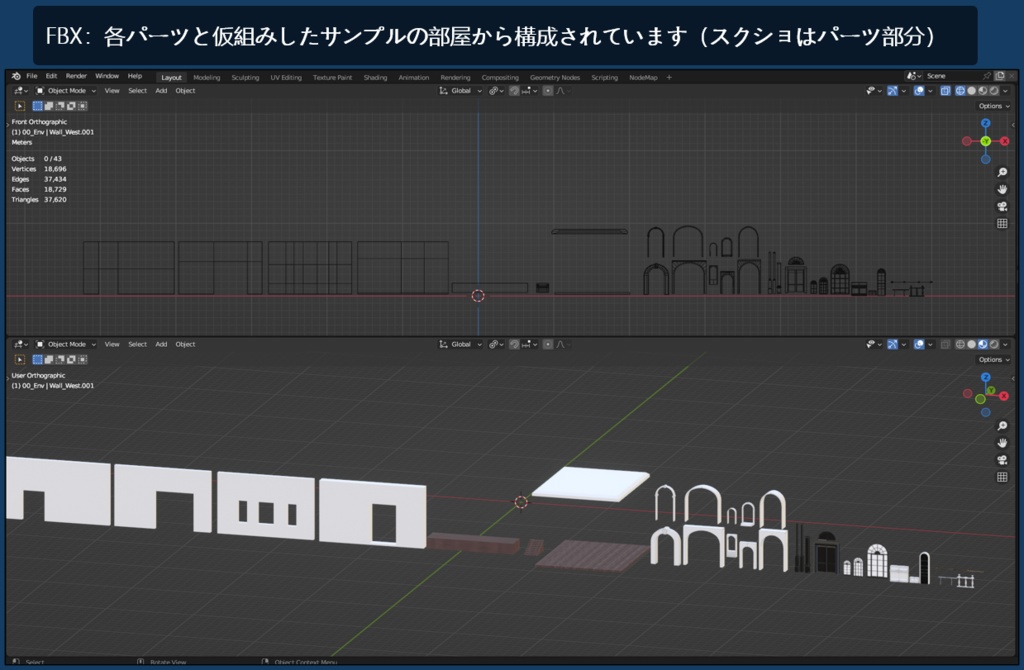Image resolution: width=1024 pixels, height=670 pixels.
Task: Open the Help menu
Action: click(x=135, y=76)
